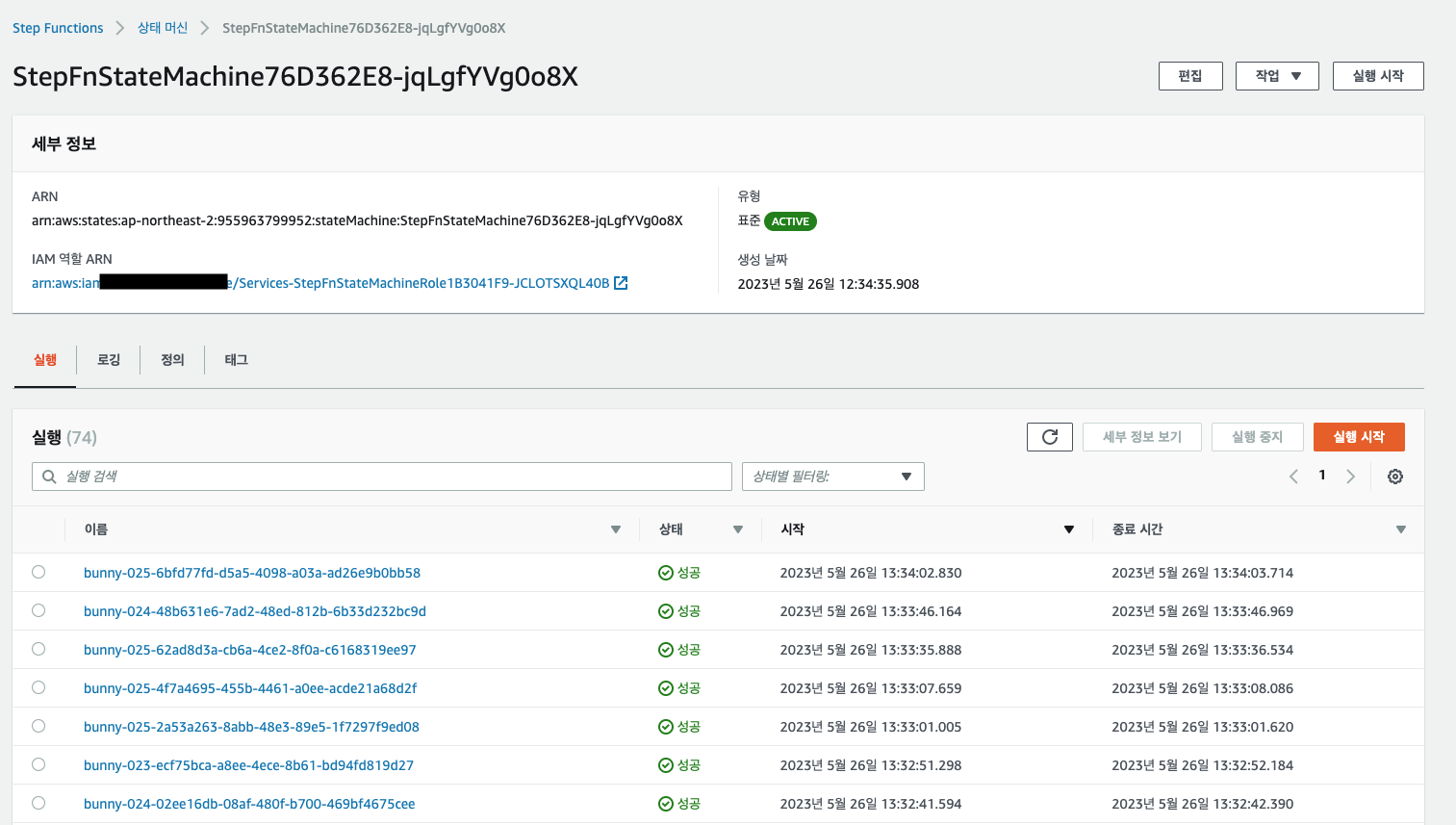Screen dimensions: 1456x825
Task: Click the ACTIVE status badge
Action: point(790,221)
